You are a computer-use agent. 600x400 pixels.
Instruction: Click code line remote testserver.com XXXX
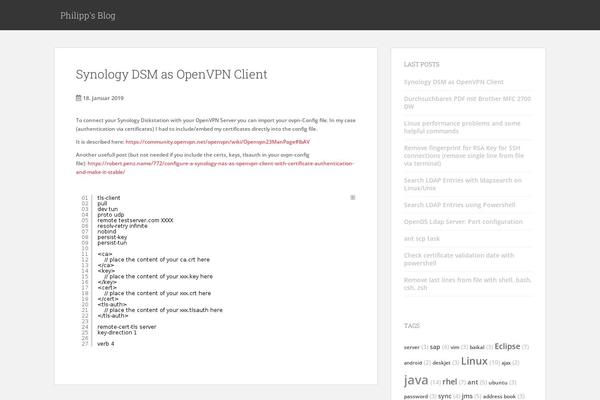(x=135, y=220)
